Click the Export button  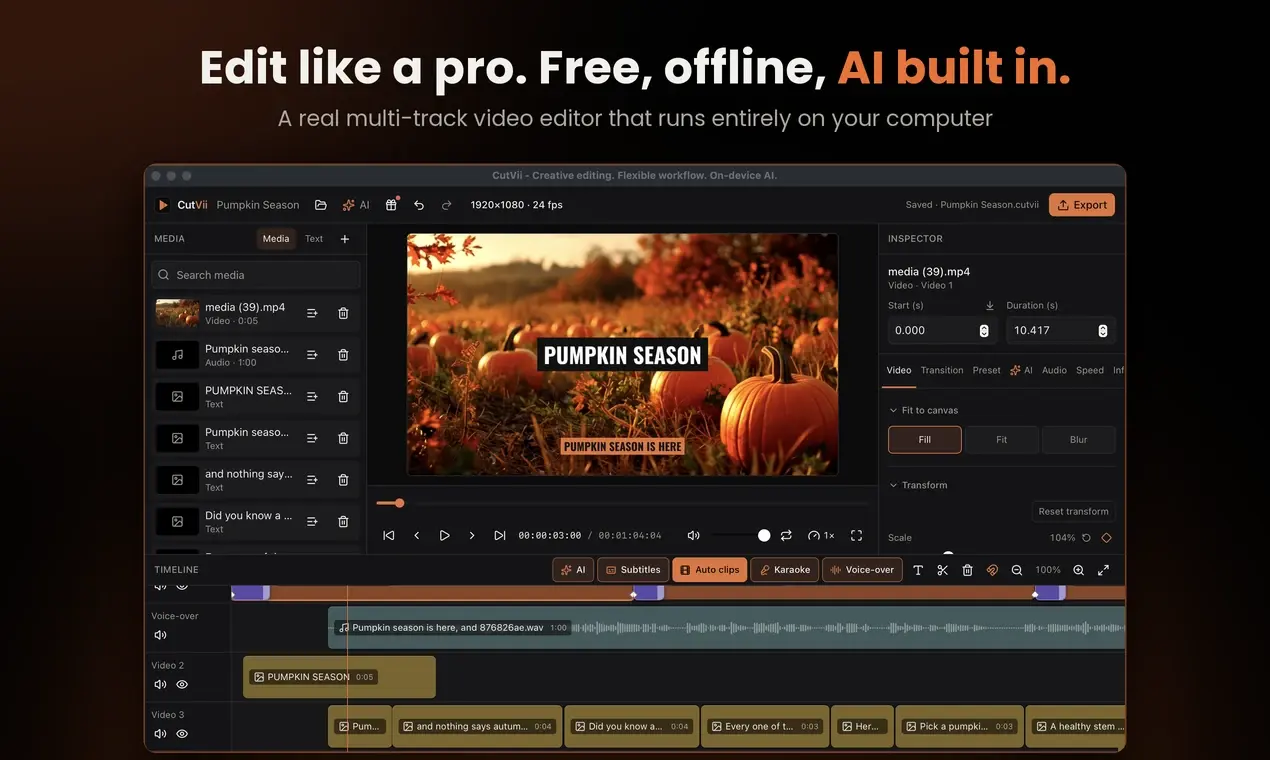[1082, 205]
